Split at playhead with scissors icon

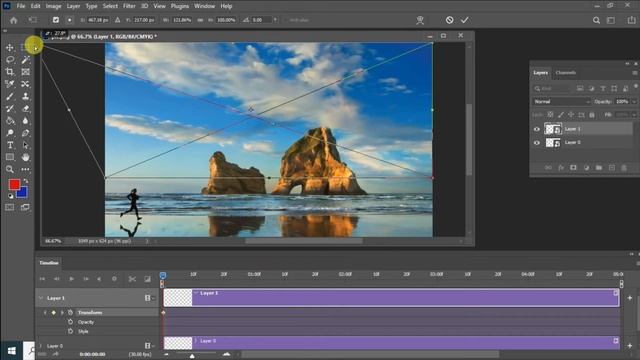point(132,279)
